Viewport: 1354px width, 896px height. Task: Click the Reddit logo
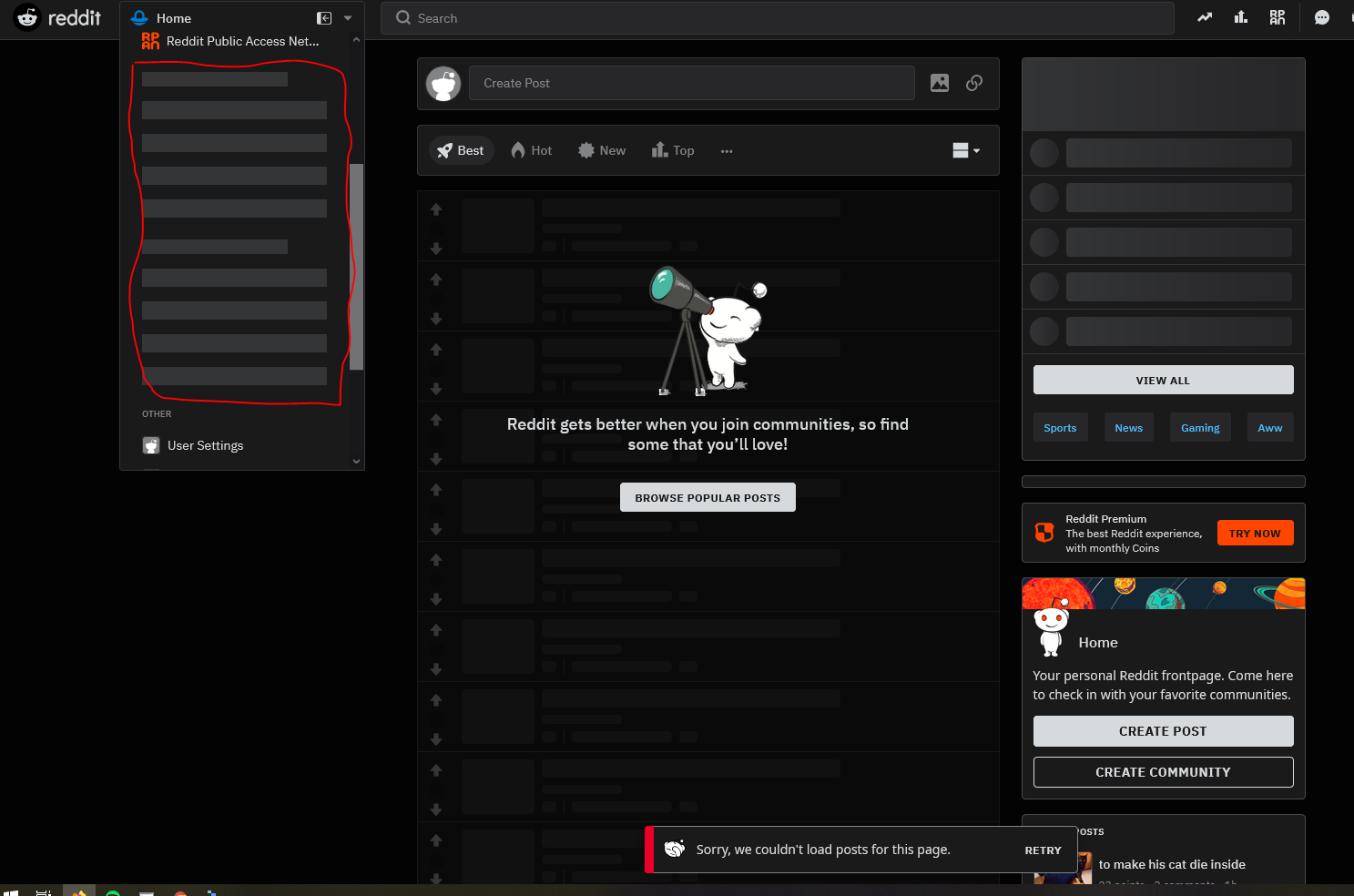pyautogui.click(x=57, y=17)
